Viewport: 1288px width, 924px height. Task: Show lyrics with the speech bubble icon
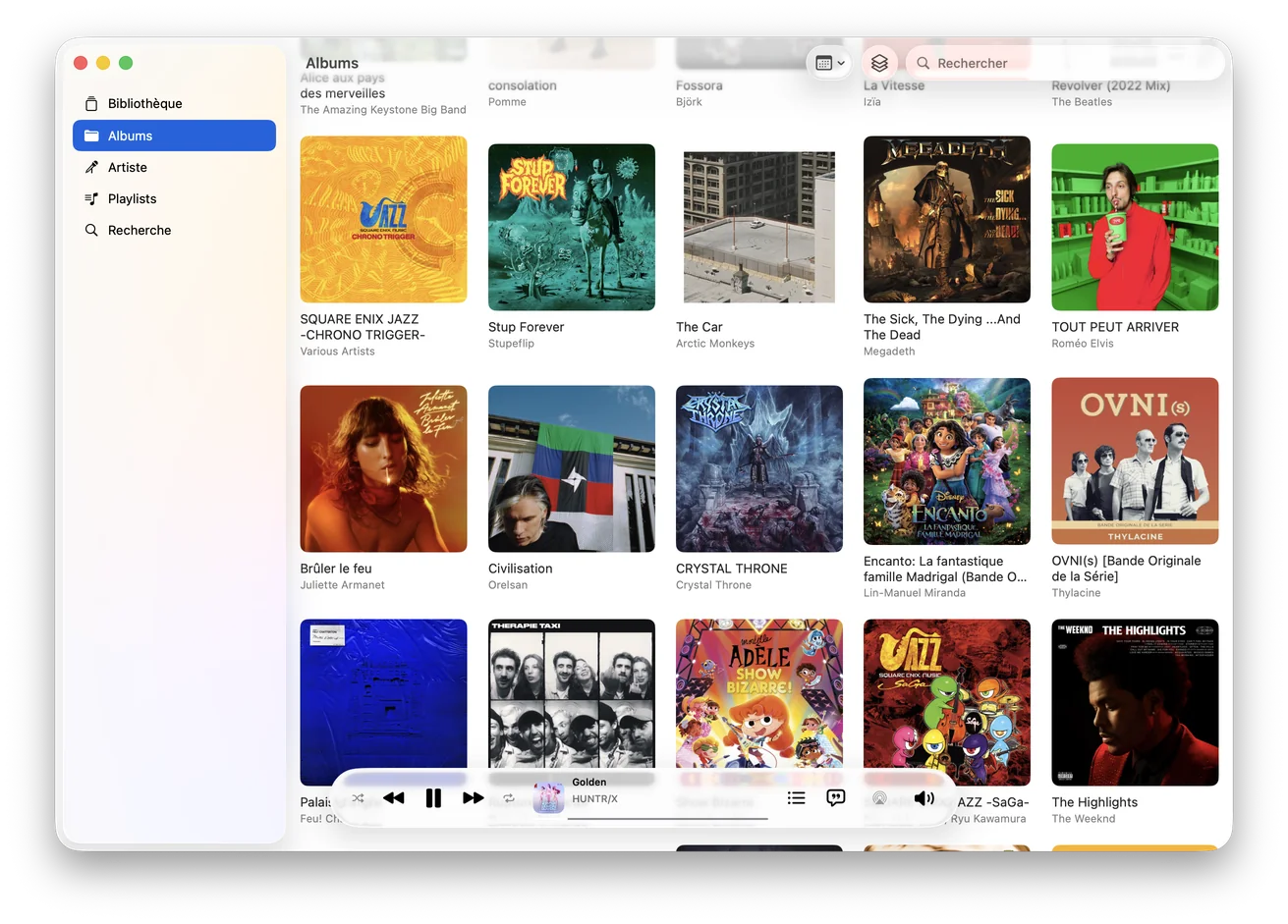(x=836, y=798)
